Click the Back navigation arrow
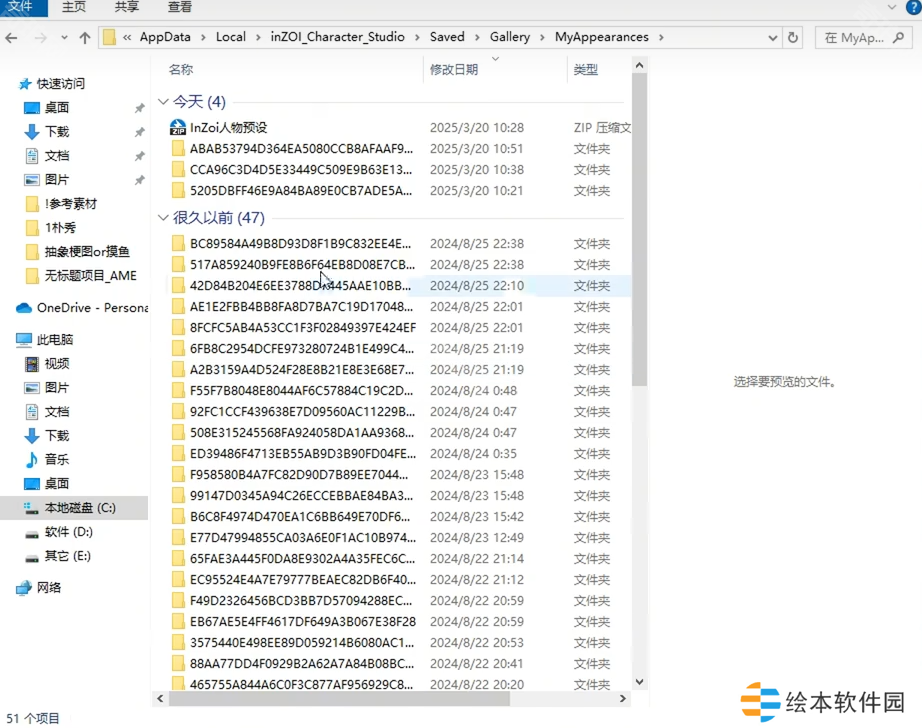 click(11, 38)
